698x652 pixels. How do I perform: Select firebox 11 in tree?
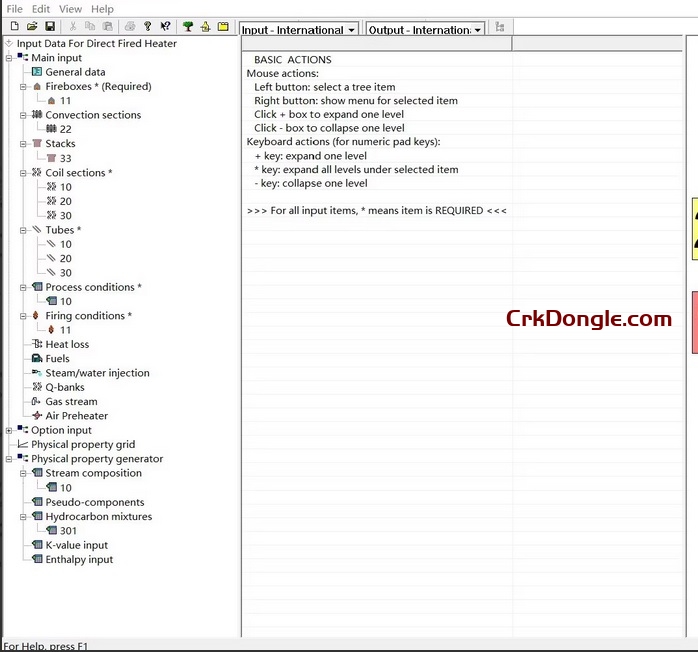click(x=65, y=101)
